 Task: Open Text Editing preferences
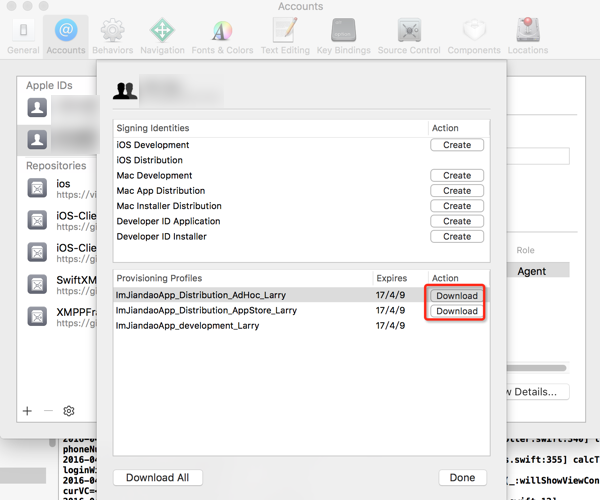(x=285, y=37)
